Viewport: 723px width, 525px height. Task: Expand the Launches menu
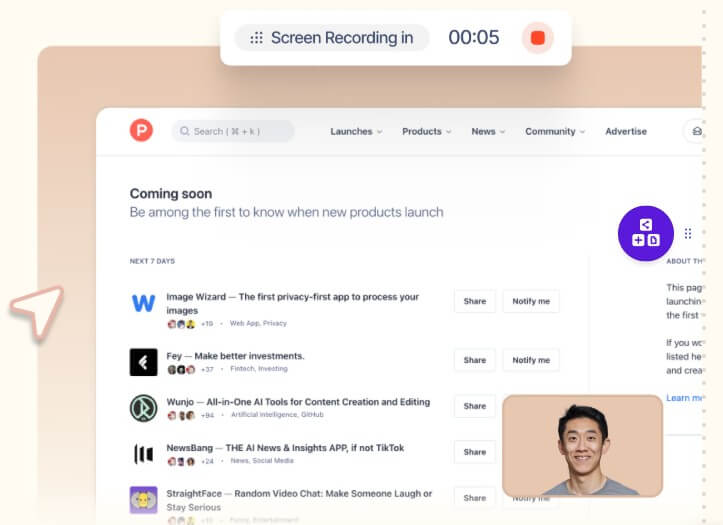(x=356, y=131)
